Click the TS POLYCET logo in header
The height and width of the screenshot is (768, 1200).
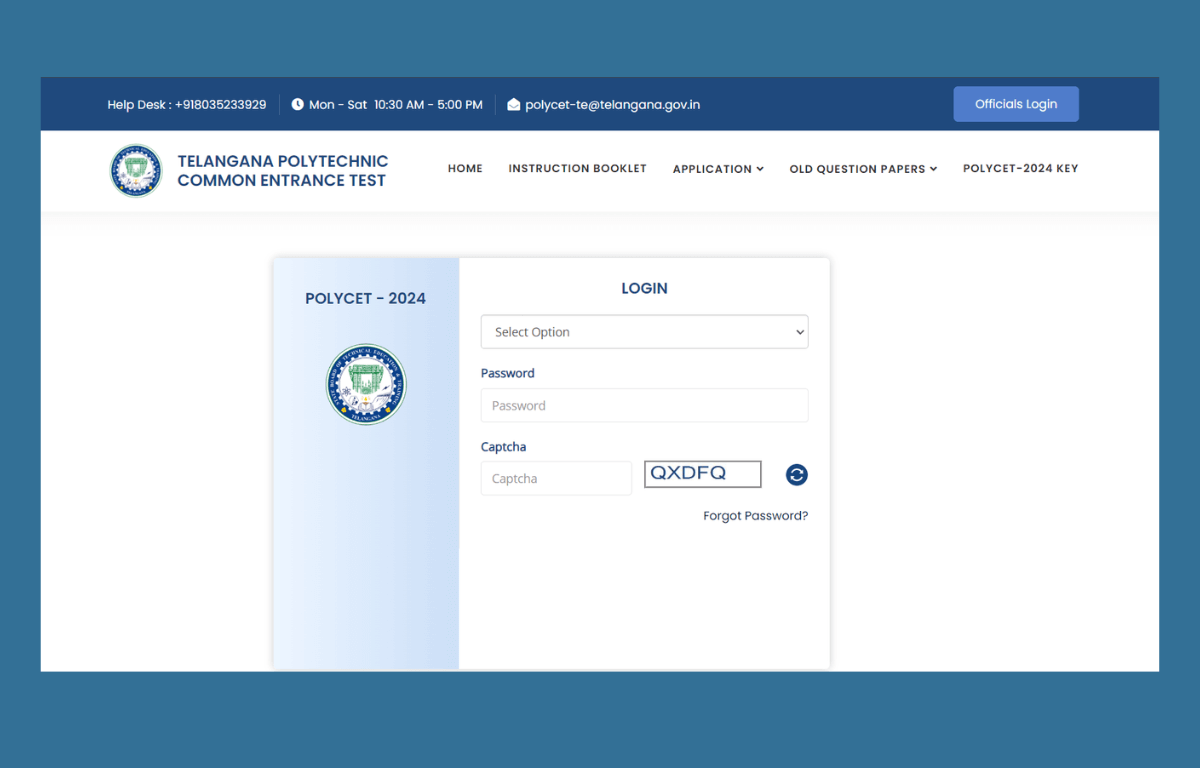coord(136,170)
